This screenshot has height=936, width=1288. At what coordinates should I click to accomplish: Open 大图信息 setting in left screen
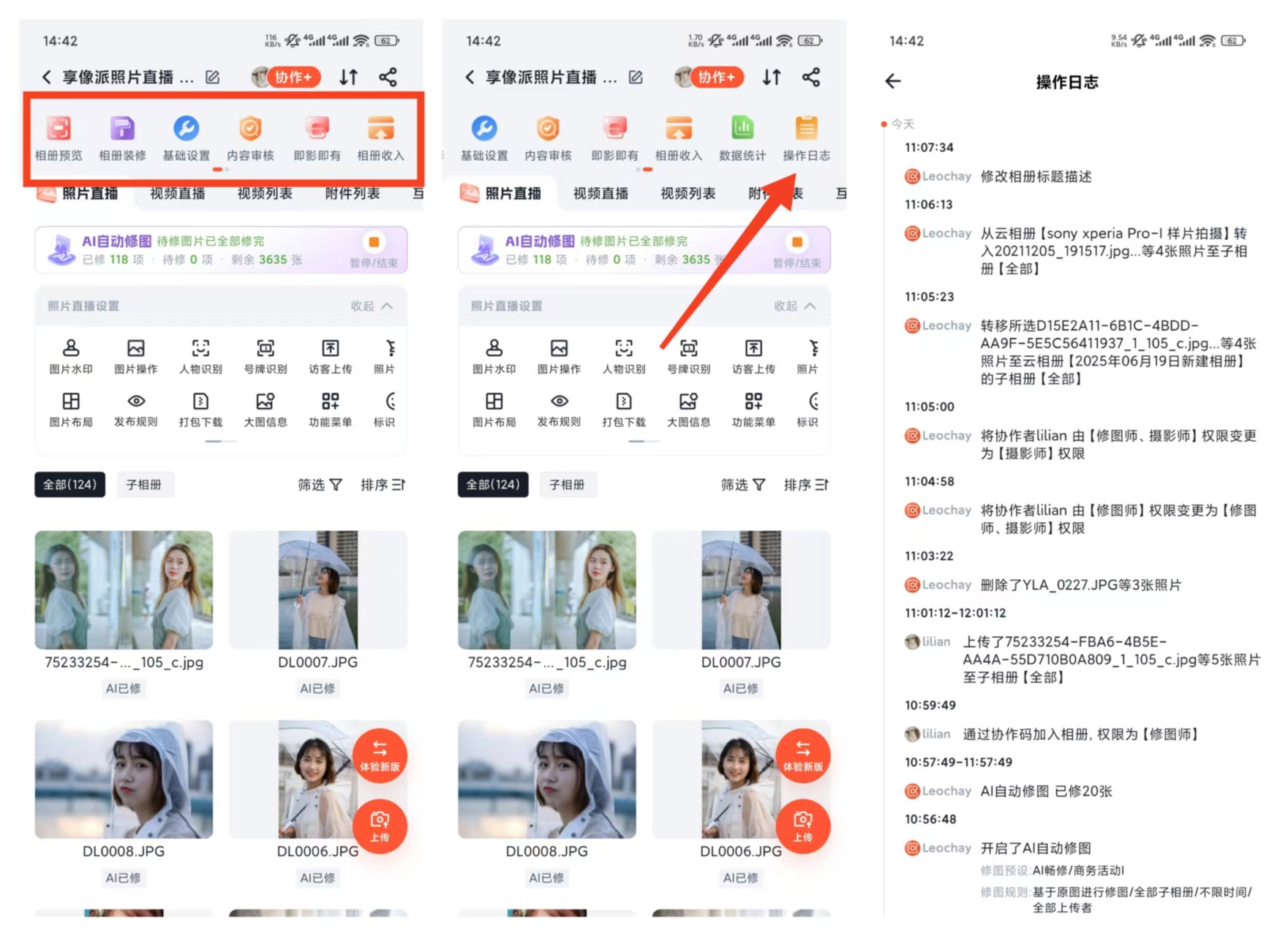click(265, 410)
